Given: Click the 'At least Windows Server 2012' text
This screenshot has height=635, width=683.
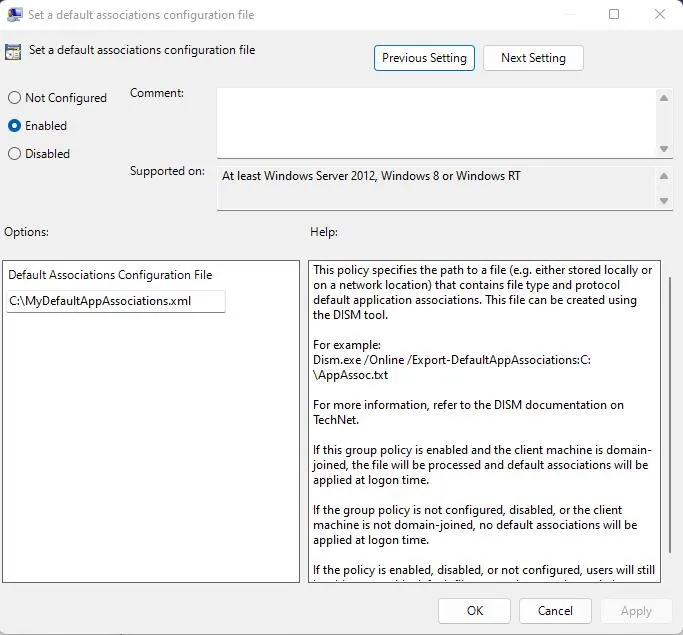Looking at the screenshot, I should pos(299,176).
